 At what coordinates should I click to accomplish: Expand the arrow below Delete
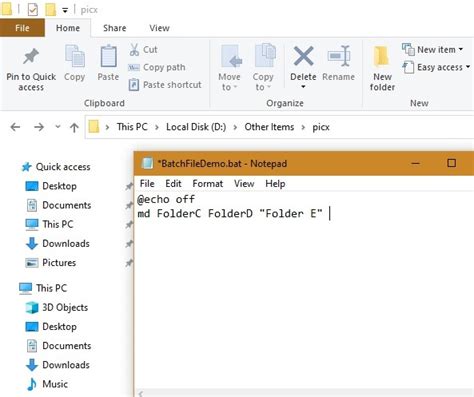tap(303, 87)
